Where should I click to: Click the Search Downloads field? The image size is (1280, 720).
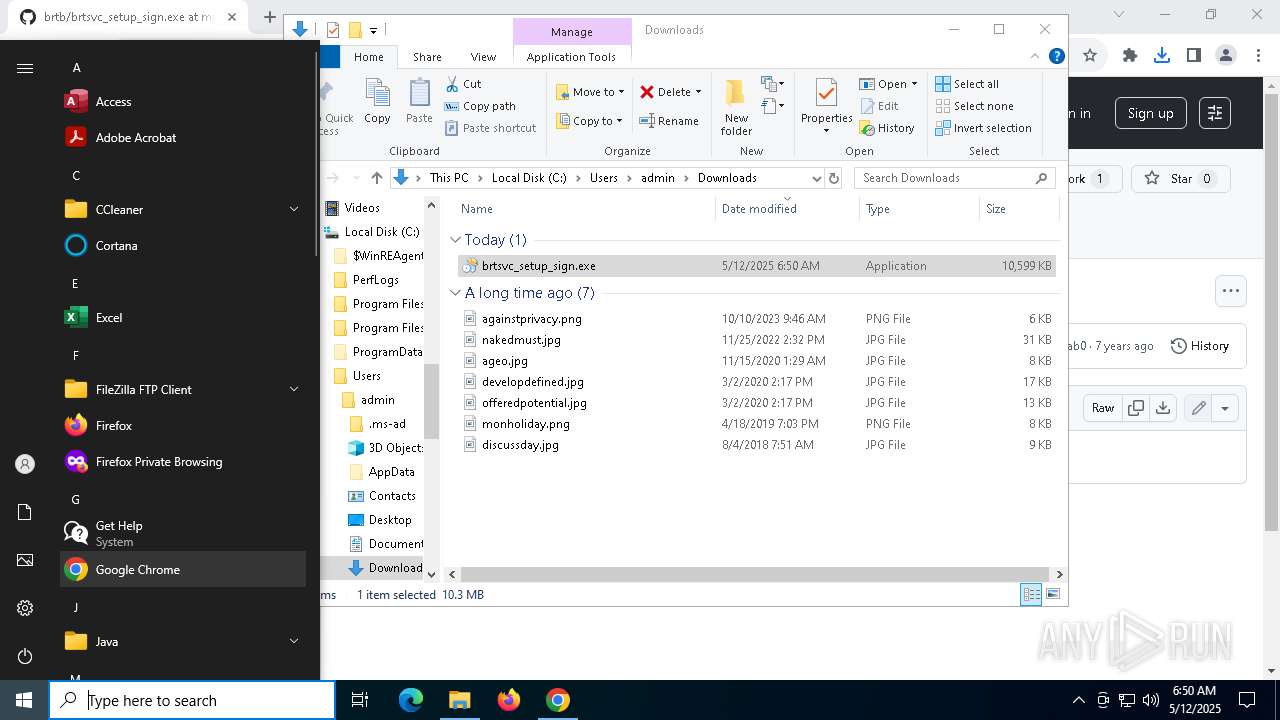click(954, 178)
